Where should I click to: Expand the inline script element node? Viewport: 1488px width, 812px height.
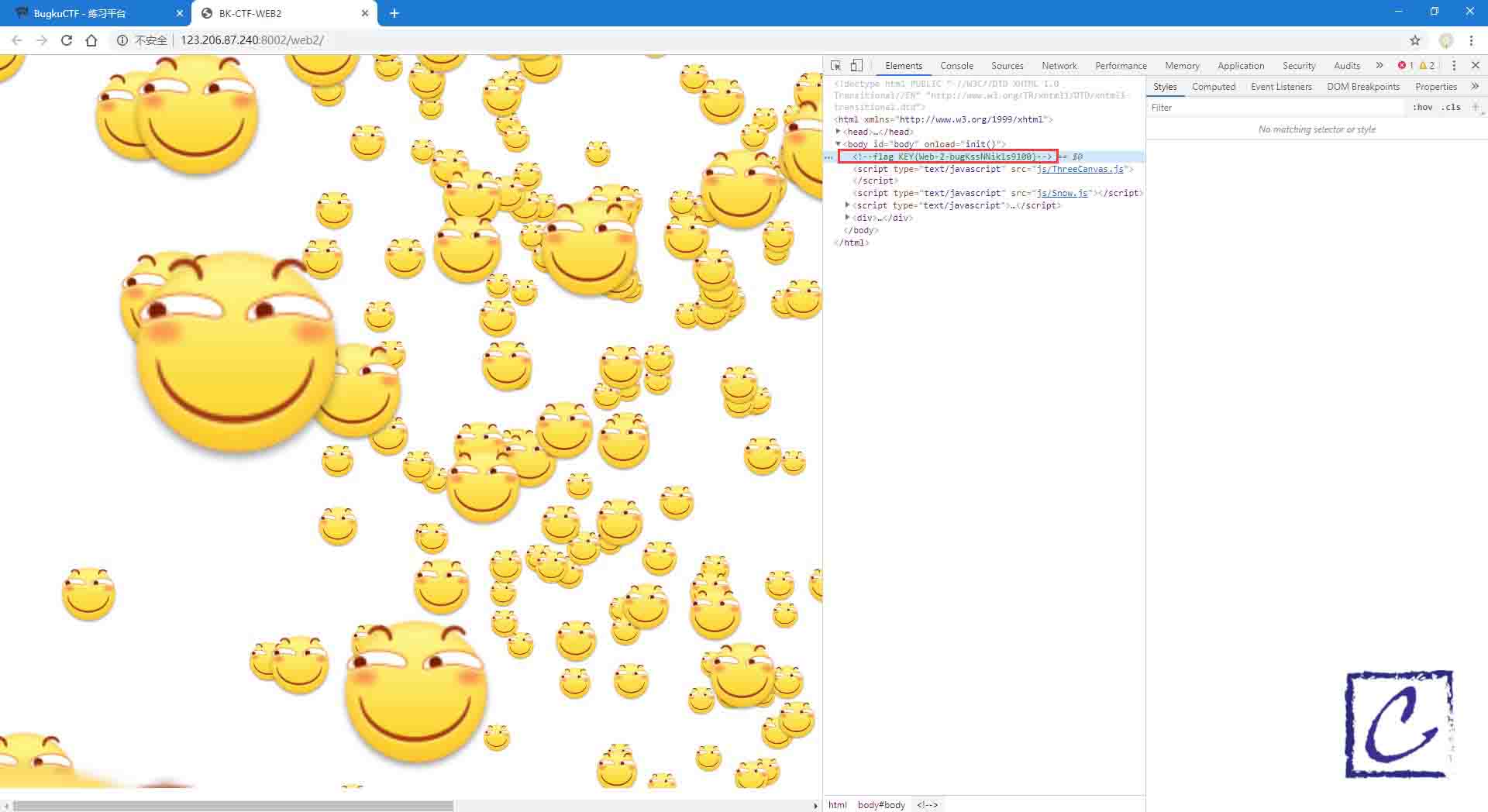(848, 205)
